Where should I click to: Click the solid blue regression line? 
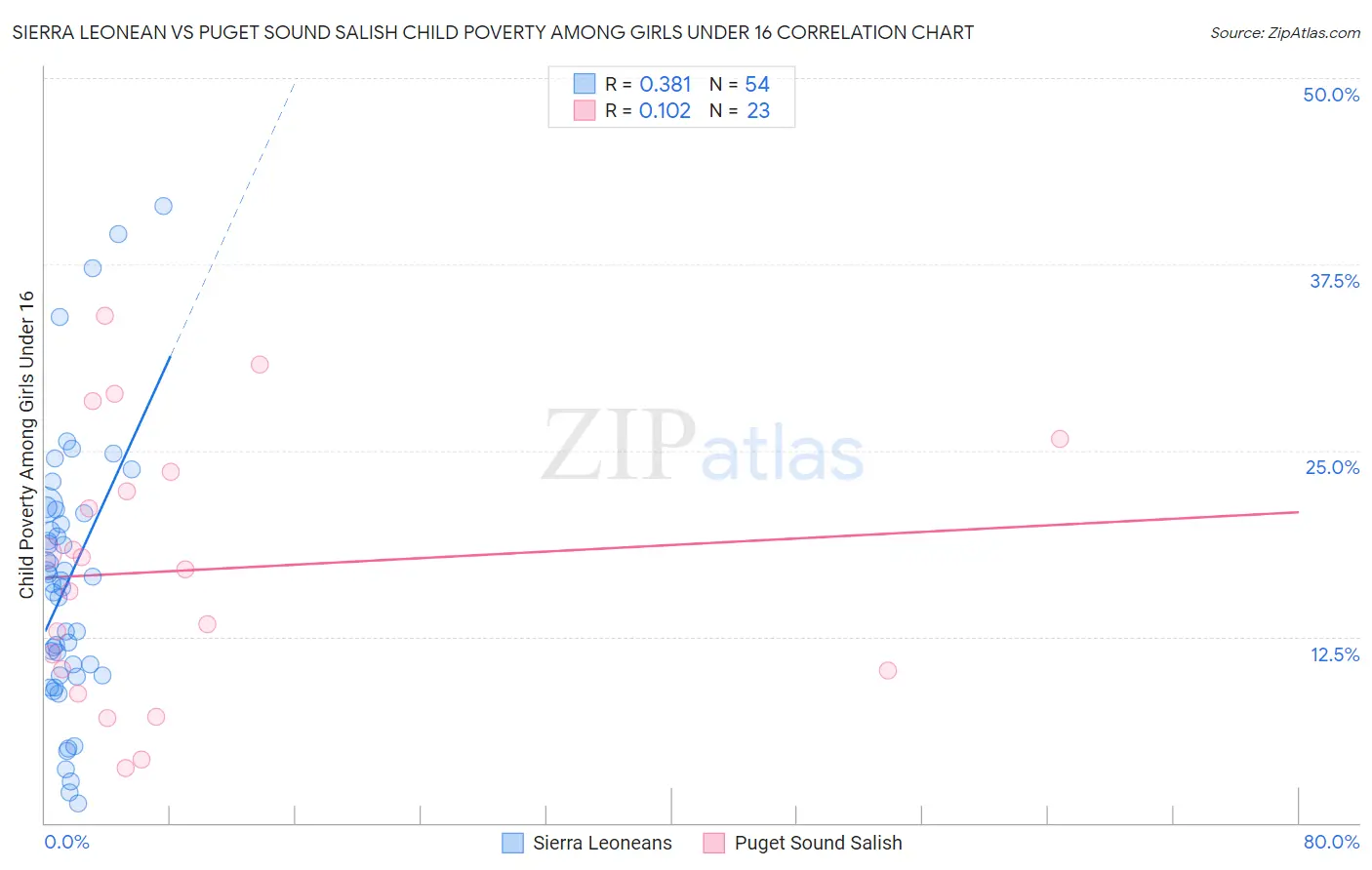point(107,494)
